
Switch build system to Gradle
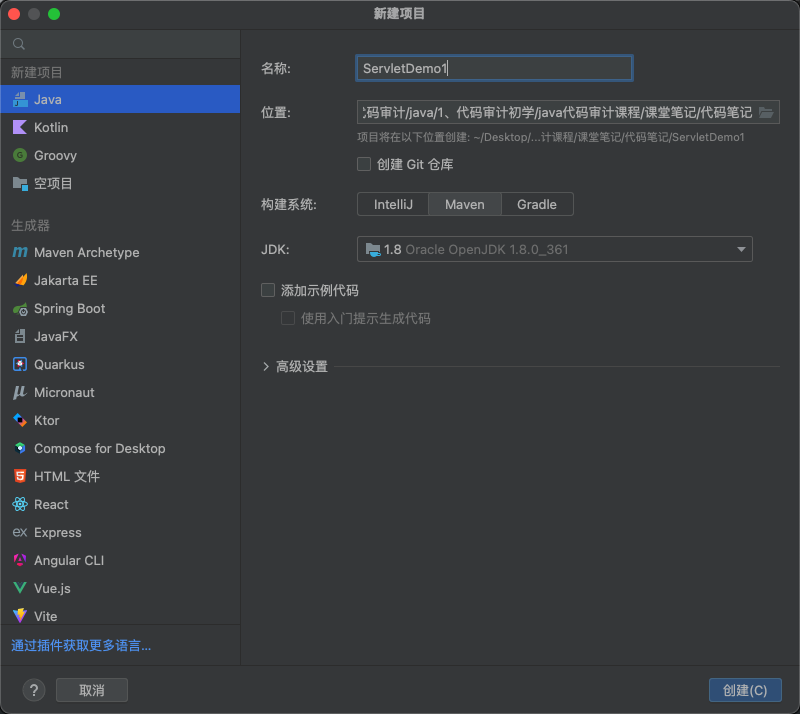click(x=537, y=204)
